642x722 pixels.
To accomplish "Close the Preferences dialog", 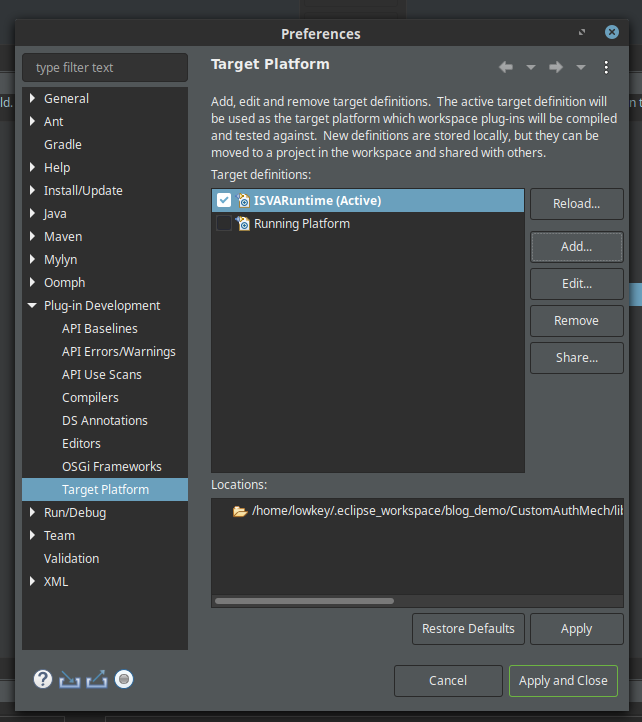I will tap(612, 32).
